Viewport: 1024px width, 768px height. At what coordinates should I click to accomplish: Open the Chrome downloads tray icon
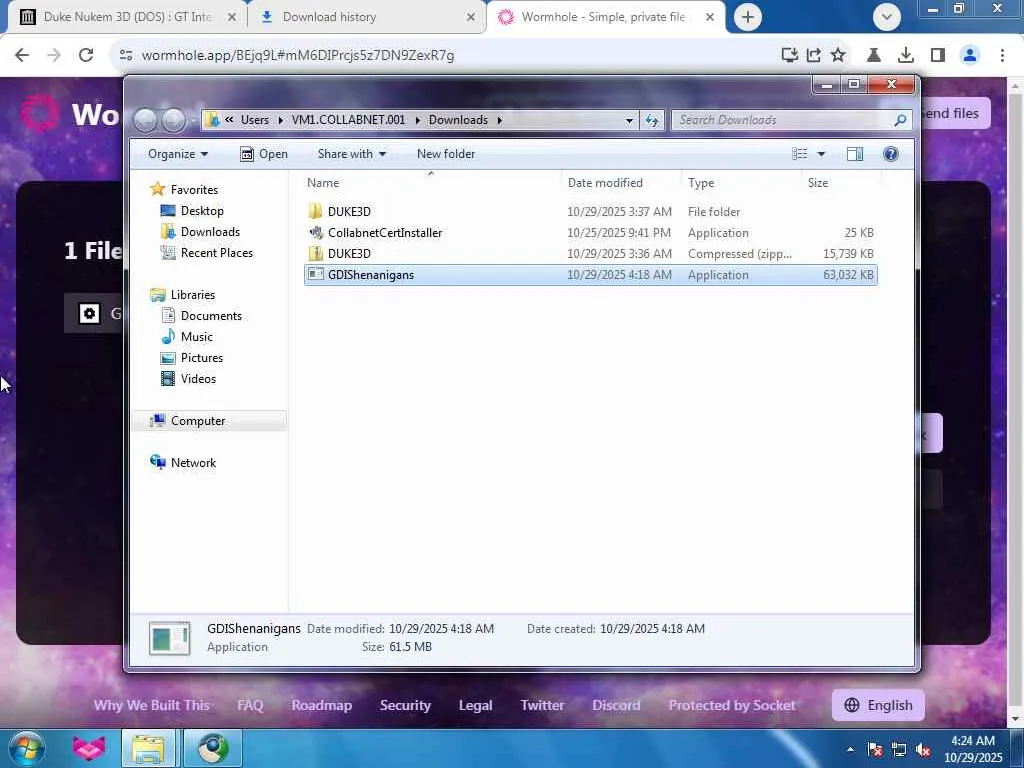[906, 56]
